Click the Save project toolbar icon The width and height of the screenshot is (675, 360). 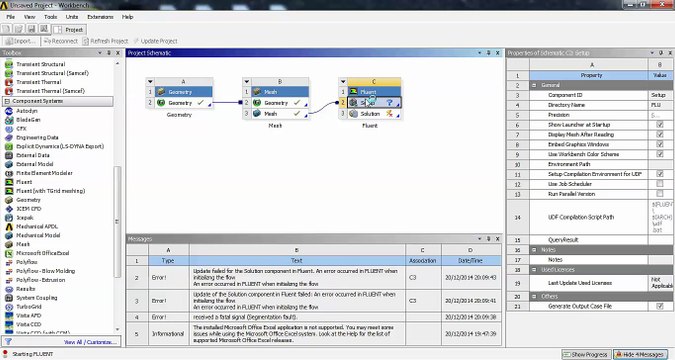click(x=31, y=29)
